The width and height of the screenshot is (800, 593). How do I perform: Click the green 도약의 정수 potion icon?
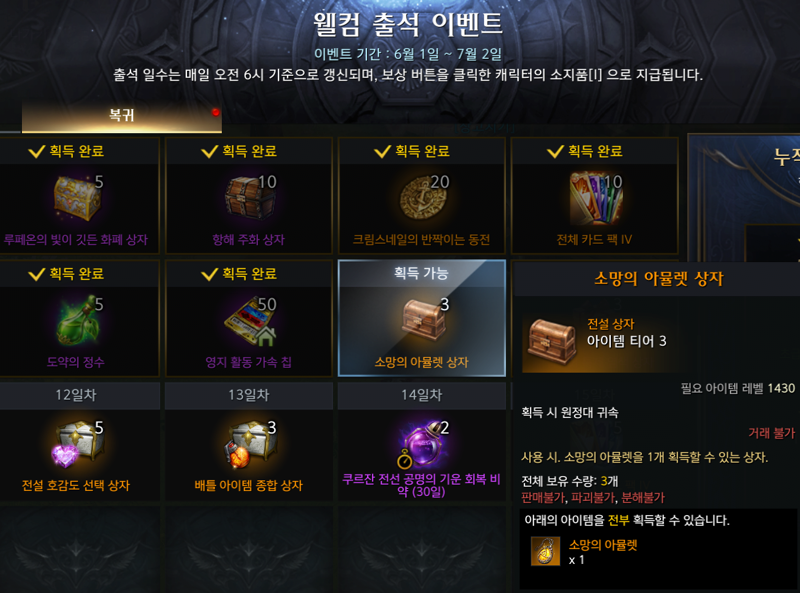[78, 320]
